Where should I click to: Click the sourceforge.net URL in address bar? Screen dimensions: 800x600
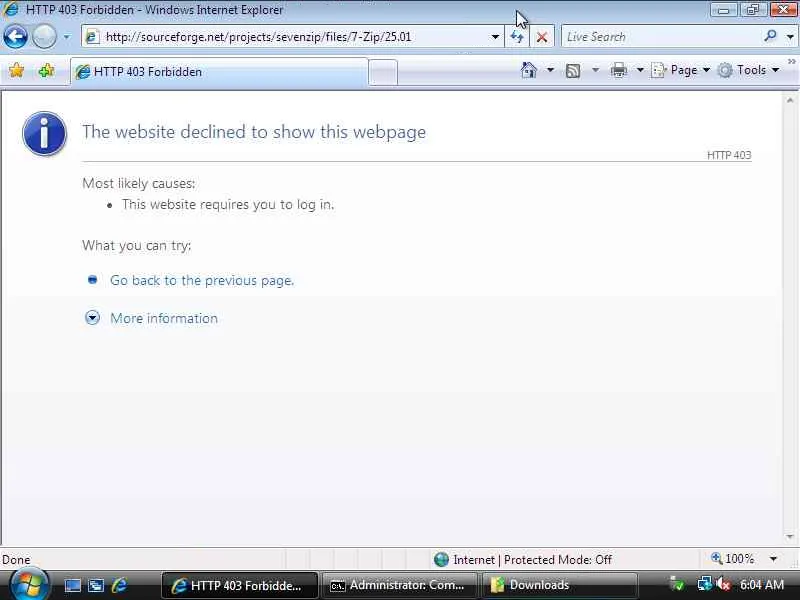point(258,37)
